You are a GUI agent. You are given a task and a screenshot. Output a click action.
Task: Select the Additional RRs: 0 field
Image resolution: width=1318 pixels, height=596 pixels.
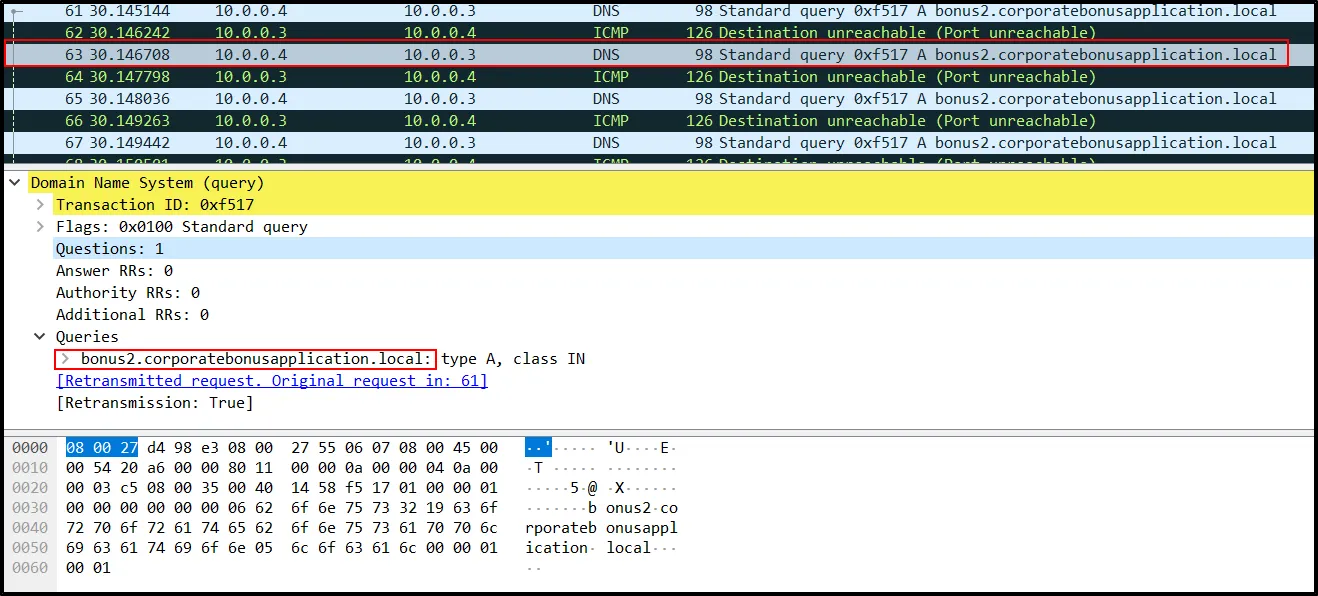(132, 315)
